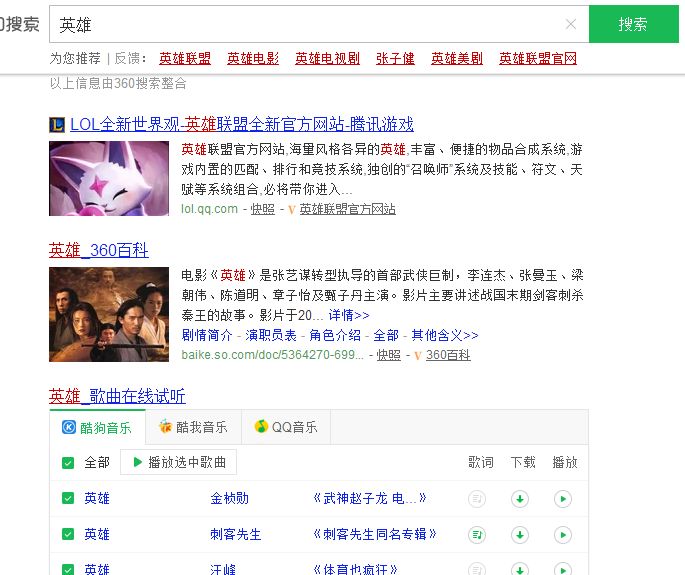Click the LOL favicon beside result title
685x575 pixels.
tap(57, 125)
